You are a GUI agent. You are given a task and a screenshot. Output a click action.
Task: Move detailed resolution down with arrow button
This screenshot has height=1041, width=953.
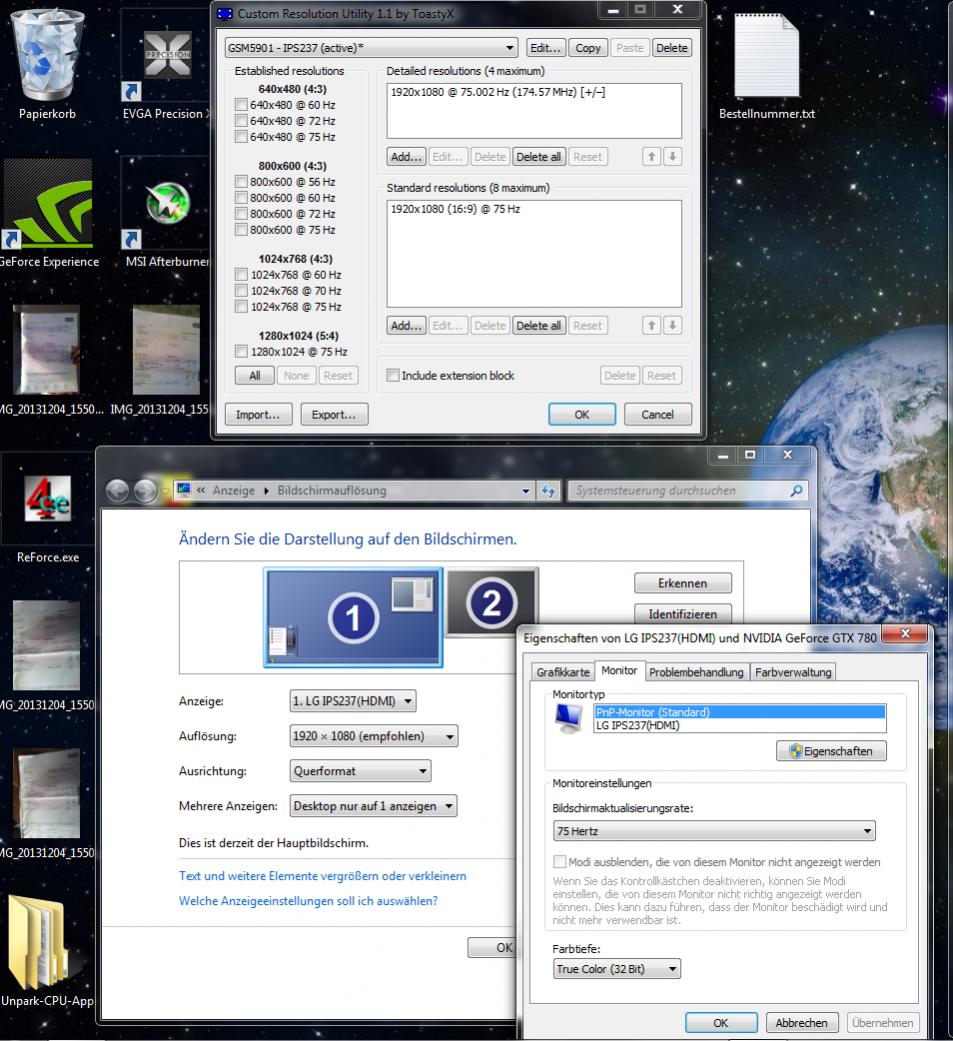(x=673, y=157)
